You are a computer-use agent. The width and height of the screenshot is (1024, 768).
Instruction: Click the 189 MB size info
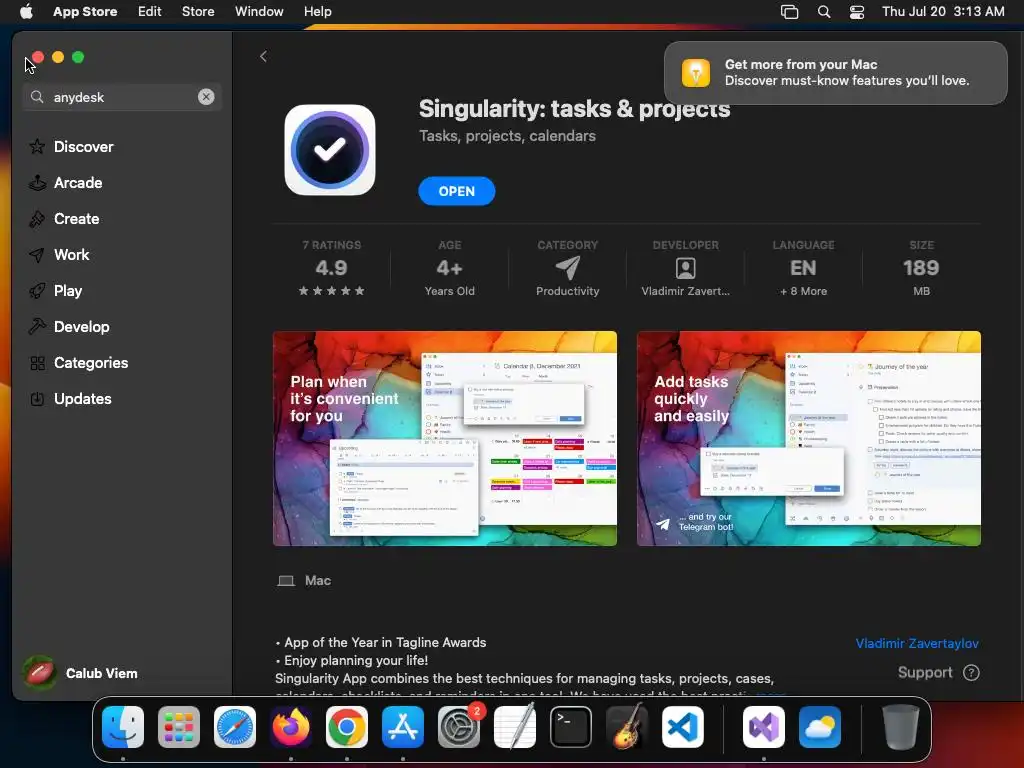pos(921,268)
